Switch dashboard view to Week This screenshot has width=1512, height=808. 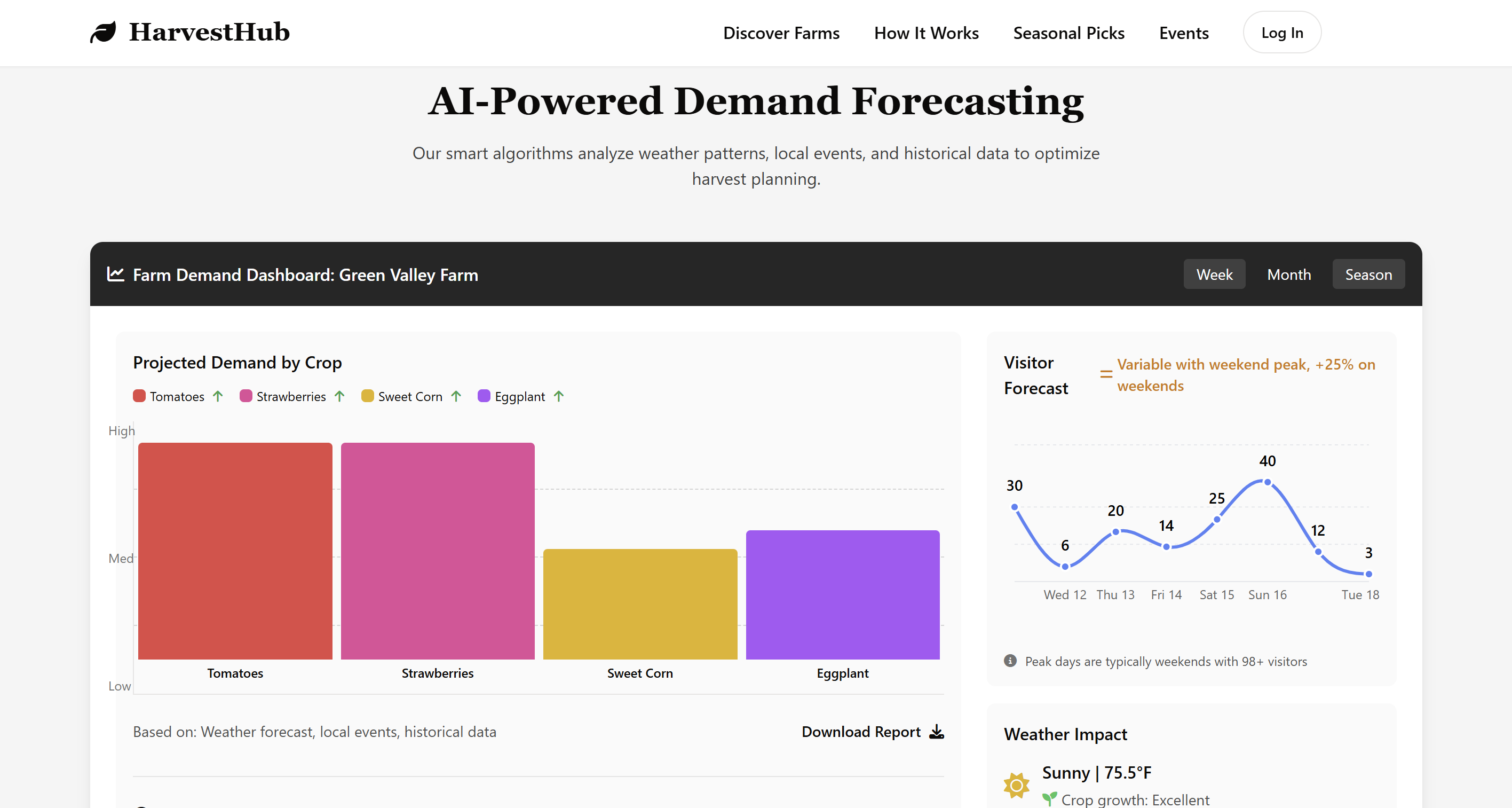pyautogui.click(x=1214, y=274)
